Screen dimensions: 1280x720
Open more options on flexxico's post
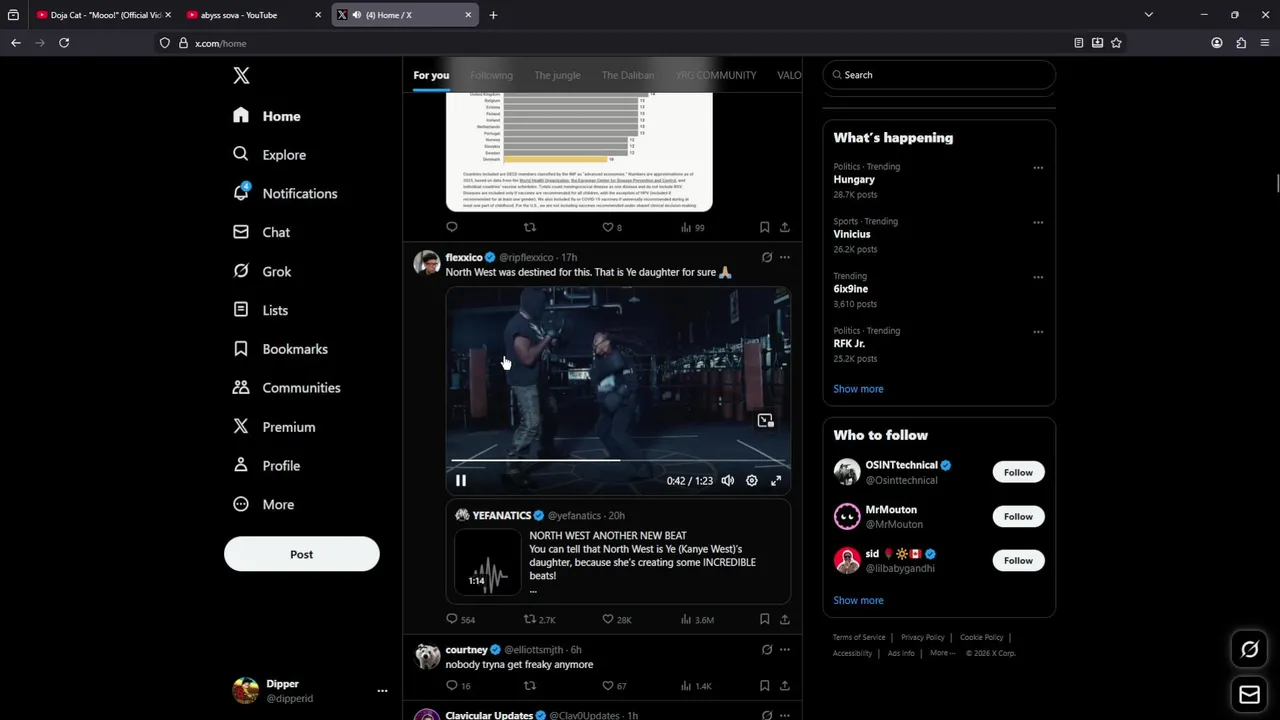pyautogui.click(x=784, y=258)
